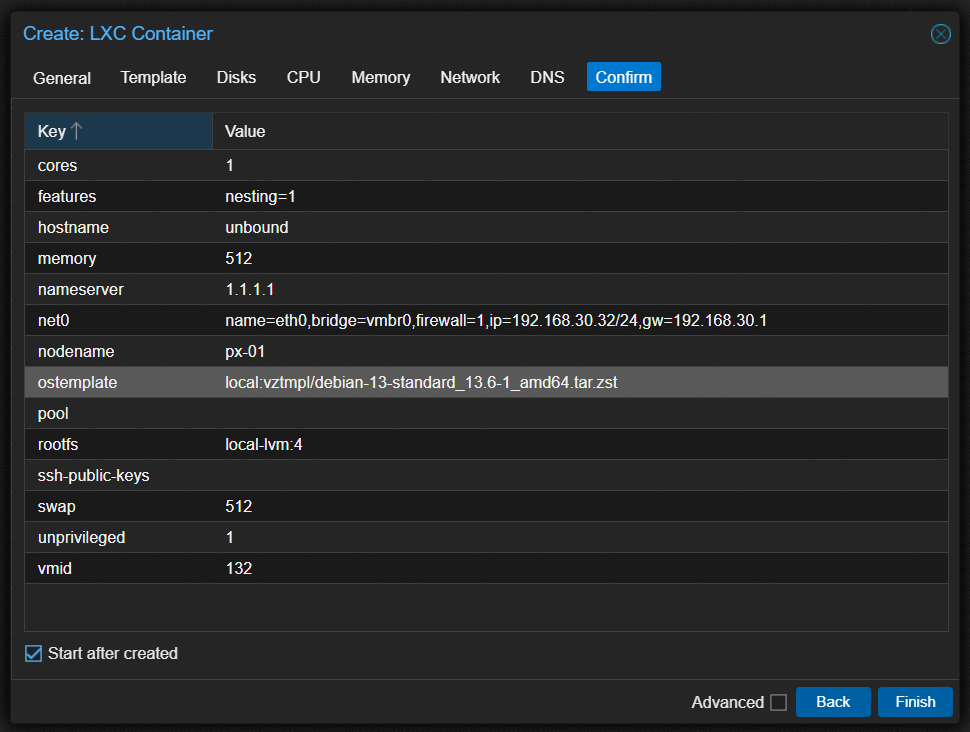
Task: Select the pool key cell
Action: point(118,413)
